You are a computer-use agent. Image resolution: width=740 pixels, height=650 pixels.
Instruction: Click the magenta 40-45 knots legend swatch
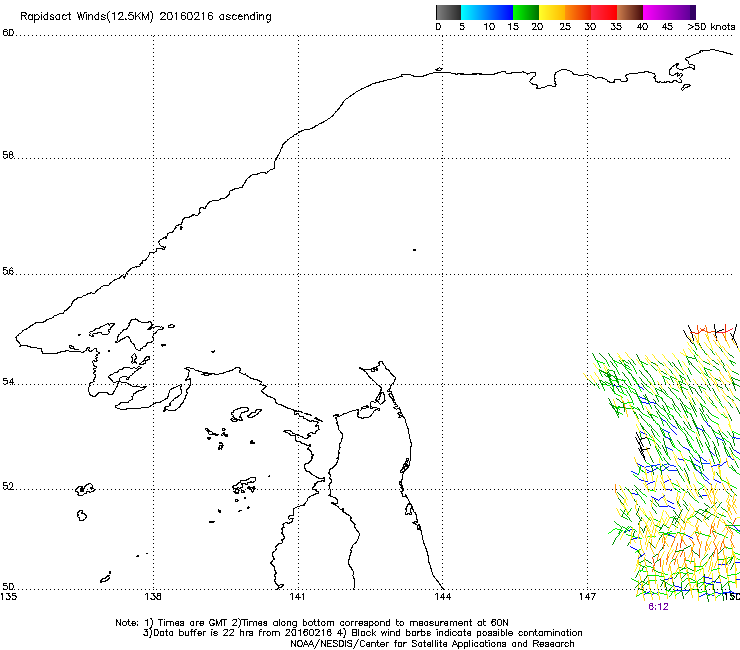tap(656, 12)
